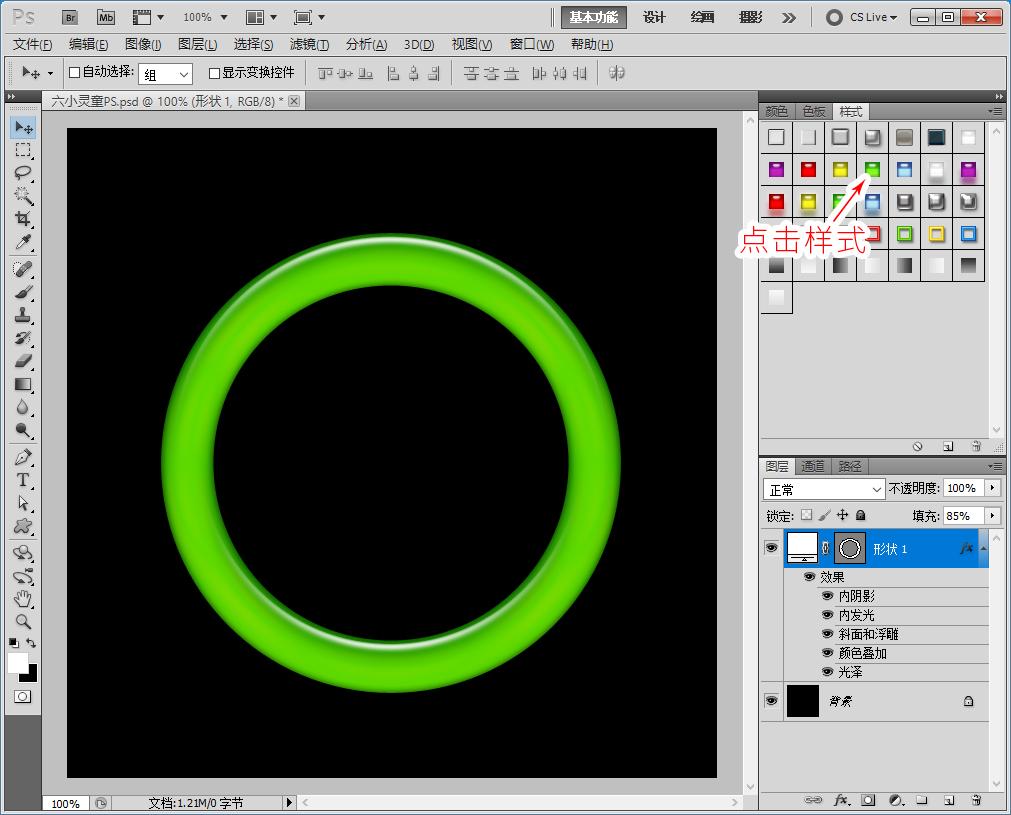Create a new layer from Layers panel

click(949, 801)
